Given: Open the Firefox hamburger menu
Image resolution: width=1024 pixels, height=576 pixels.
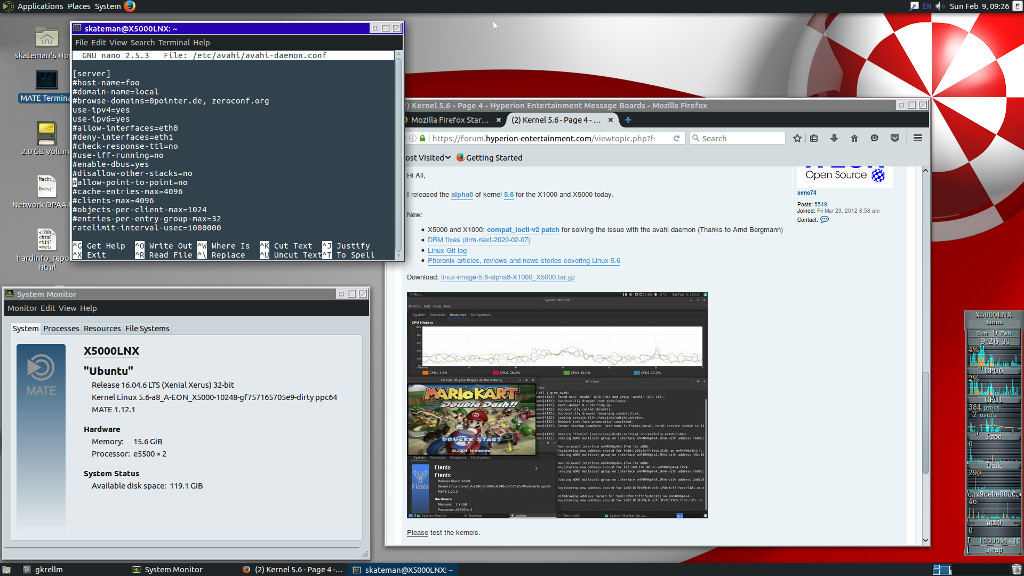Looking at the screenshot, I should click(918, 138).
